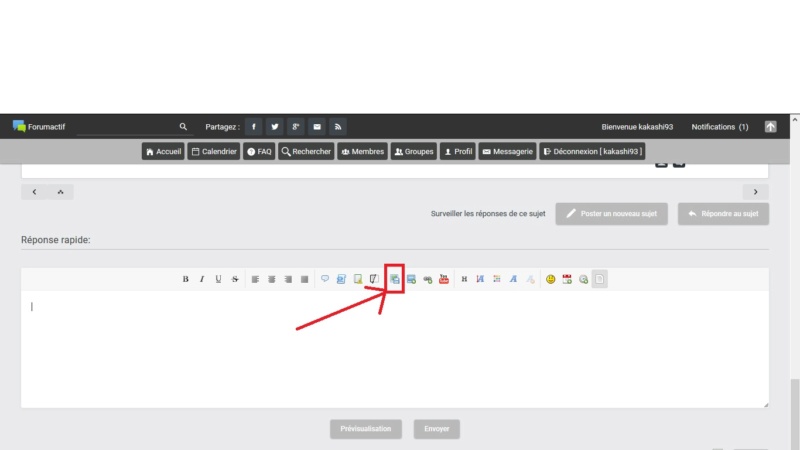Click Répondre au sujet button
The width and height of the screenshot is (800, 450).
723,214
